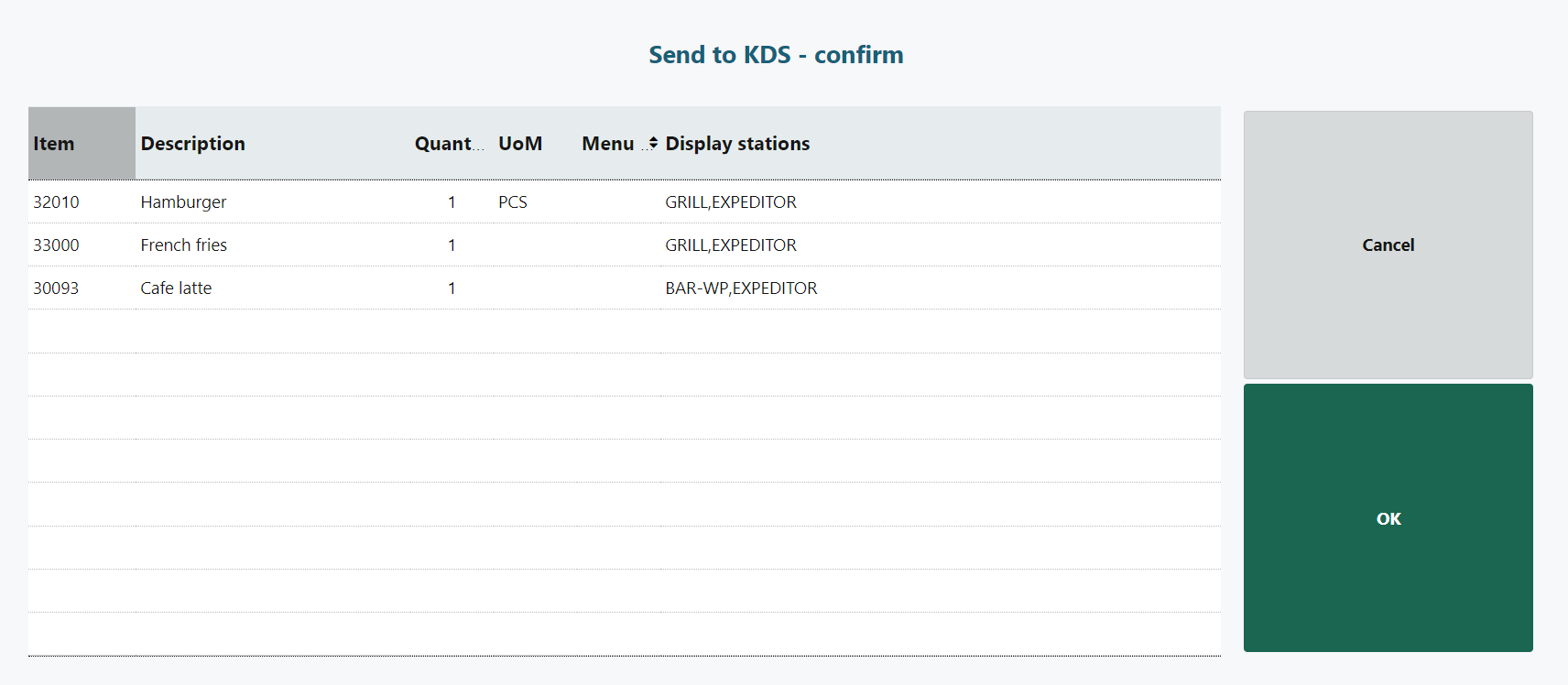The width and height of the screenshot is (1568, 685).
Task: Click BAR-WP,EXPEDITOR display stations cell
Action: click(x=741, y=288)
